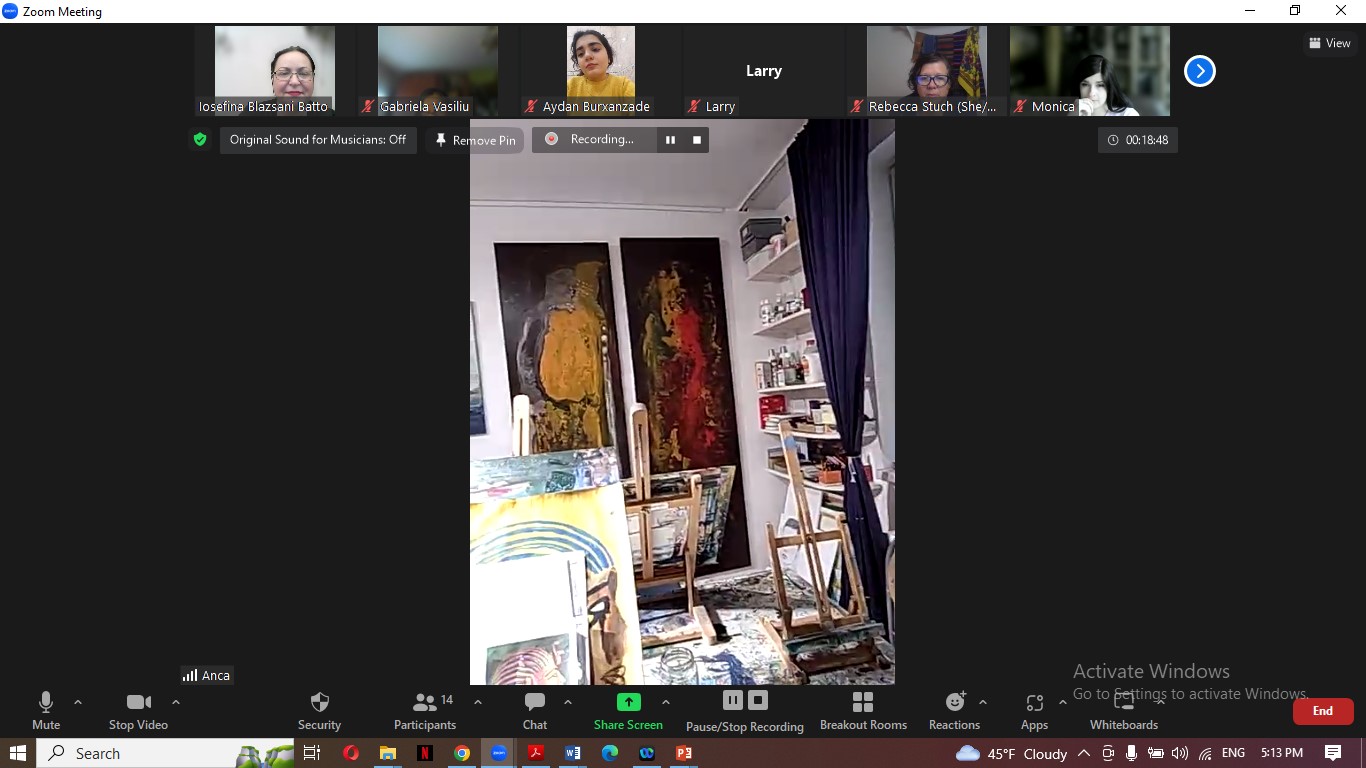Open Breakout Rooms

click(x=863, y=711)
